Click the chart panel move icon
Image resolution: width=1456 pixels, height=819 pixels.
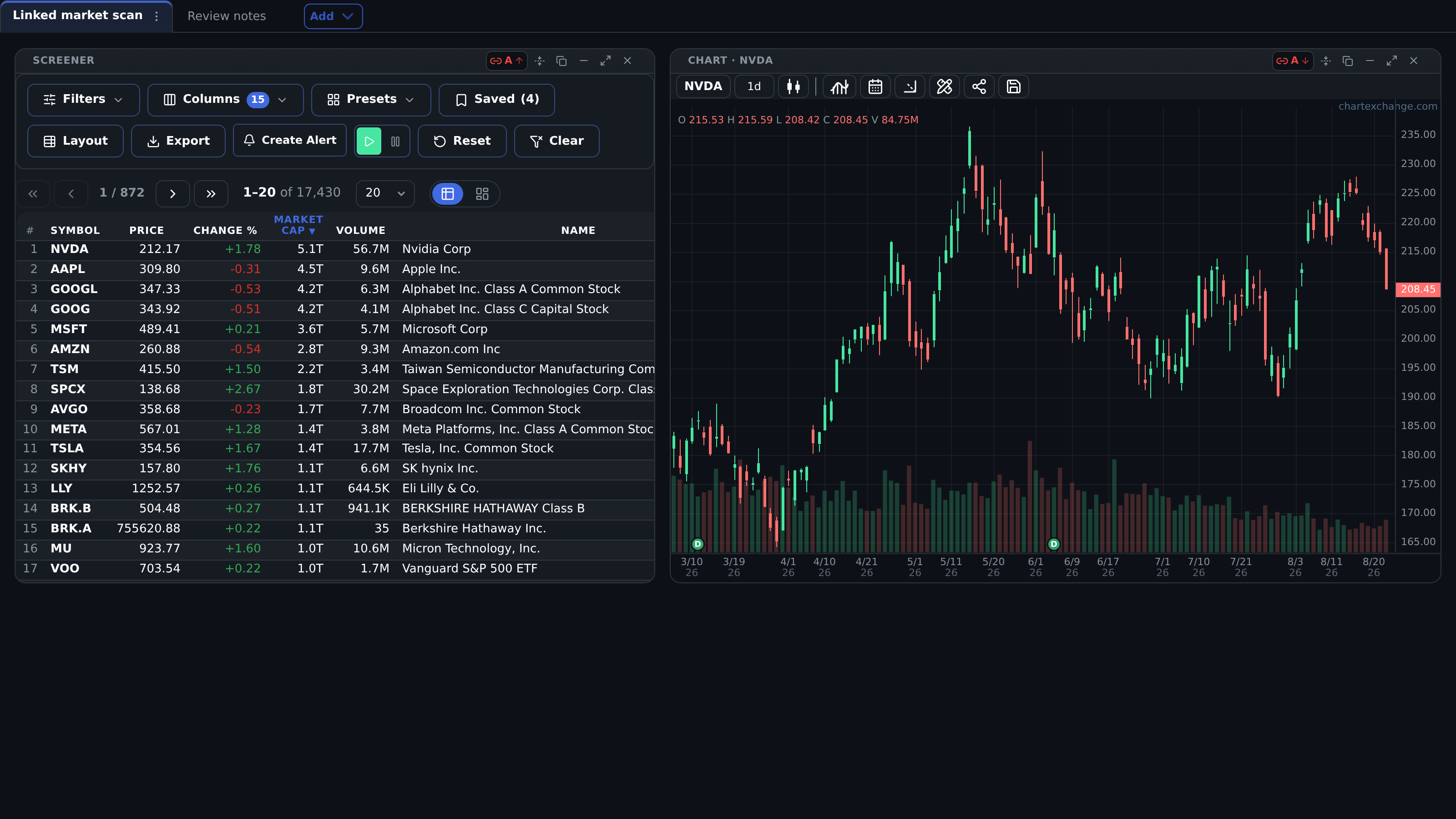1326,61
